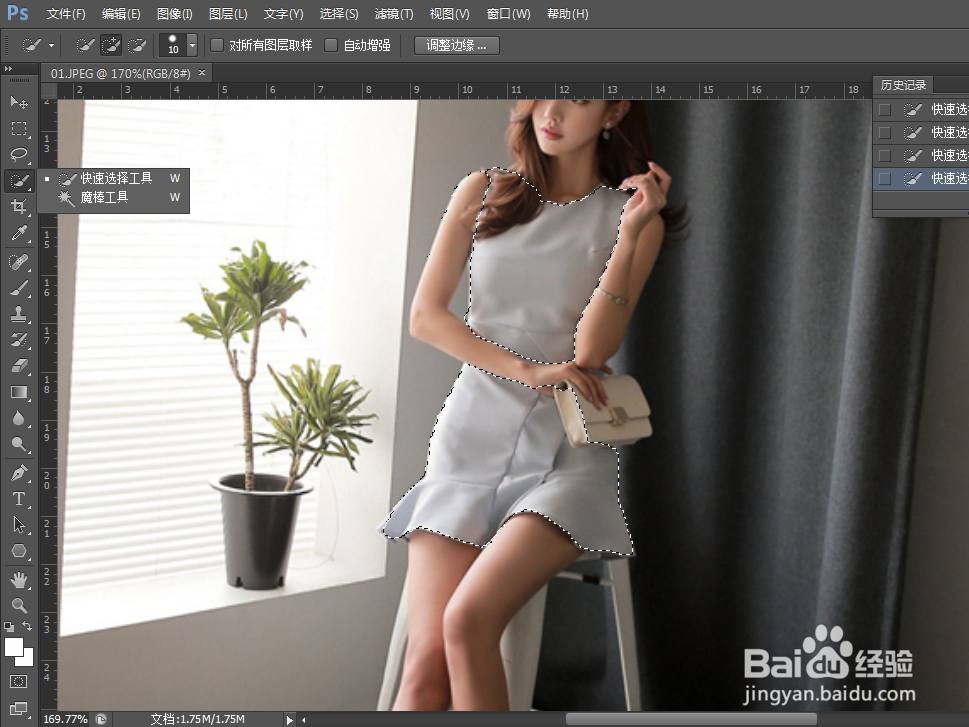This screenshot has height=727, width=969.
Task: Open the status bar info arrow menu
Action: [x=289, y=720]
